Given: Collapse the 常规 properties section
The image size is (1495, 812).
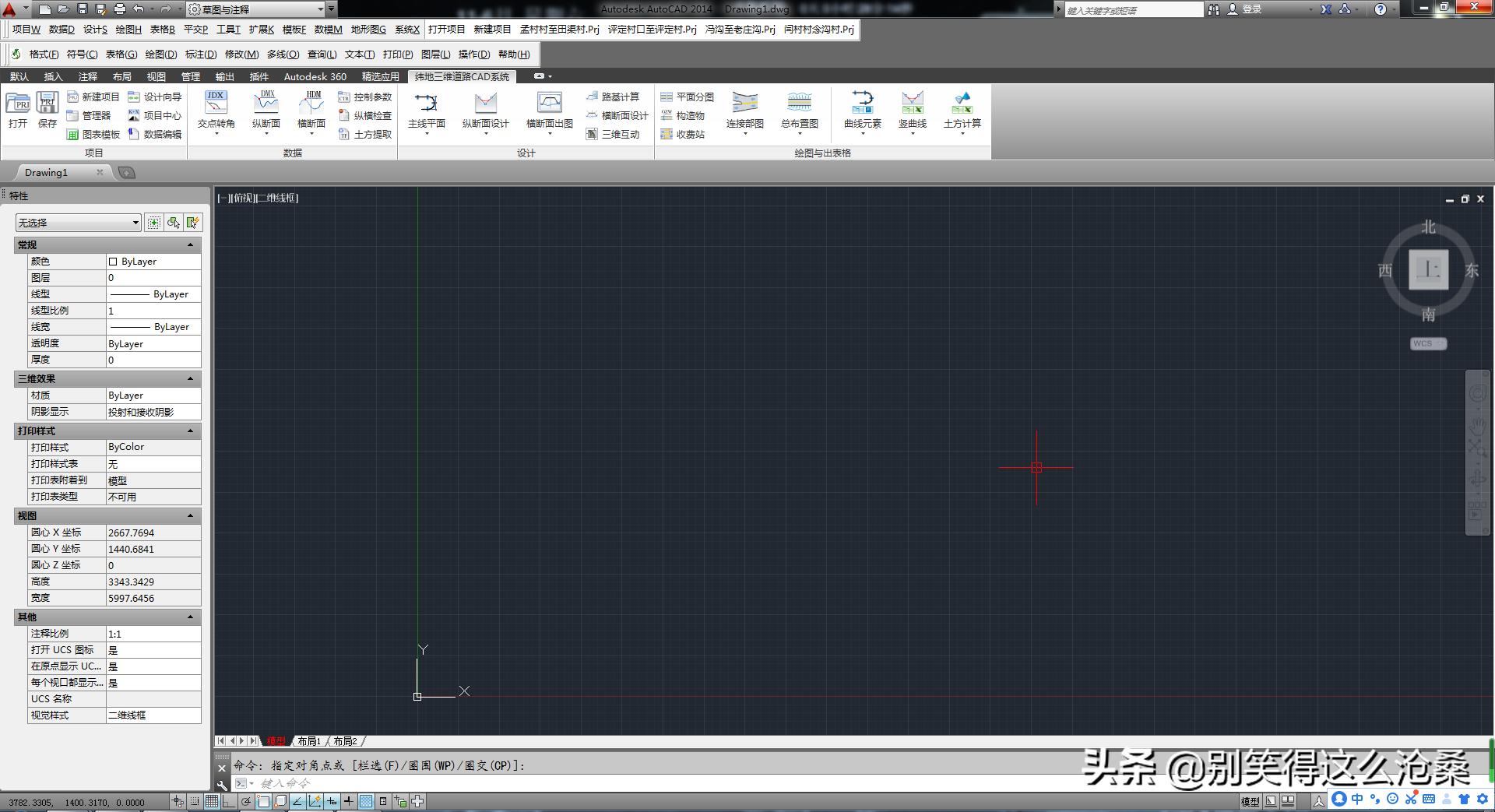Looking at the screenshot, I should point(190,245).
